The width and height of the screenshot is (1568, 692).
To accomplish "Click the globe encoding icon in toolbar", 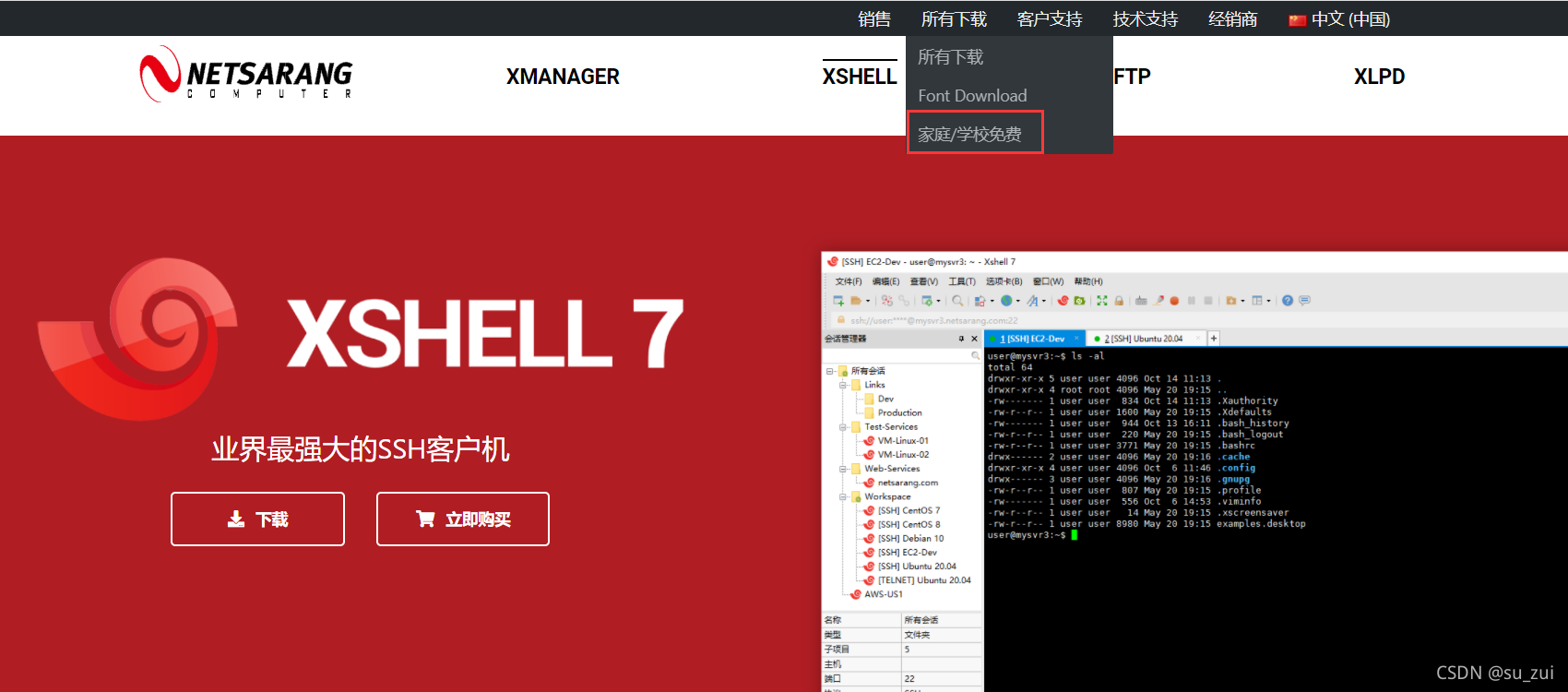I will pyautogui.click(x=1006, y=301).
